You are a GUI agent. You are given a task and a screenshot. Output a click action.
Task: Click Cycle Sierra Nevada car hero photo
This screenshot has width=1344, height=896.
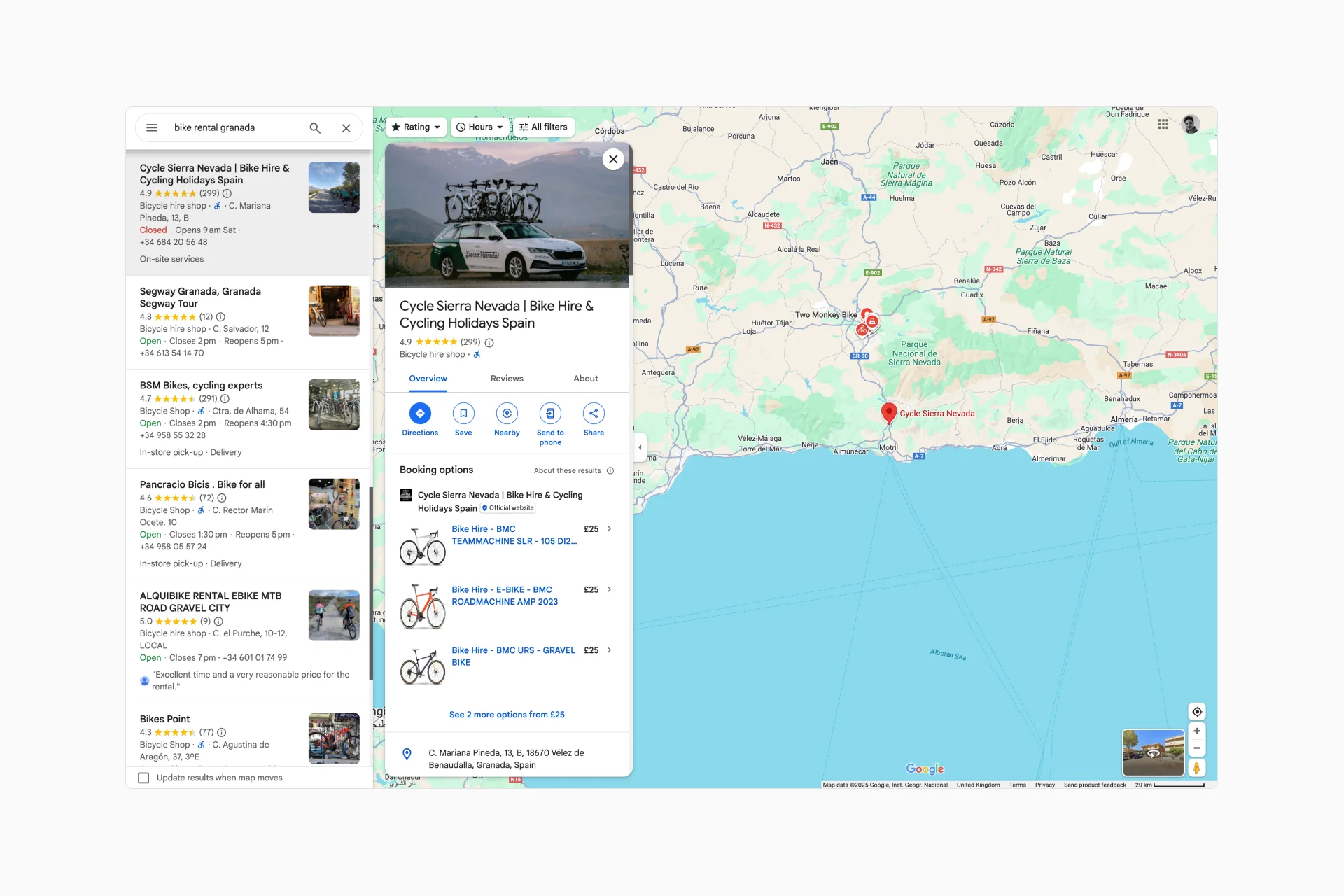[x=507, y=215]
